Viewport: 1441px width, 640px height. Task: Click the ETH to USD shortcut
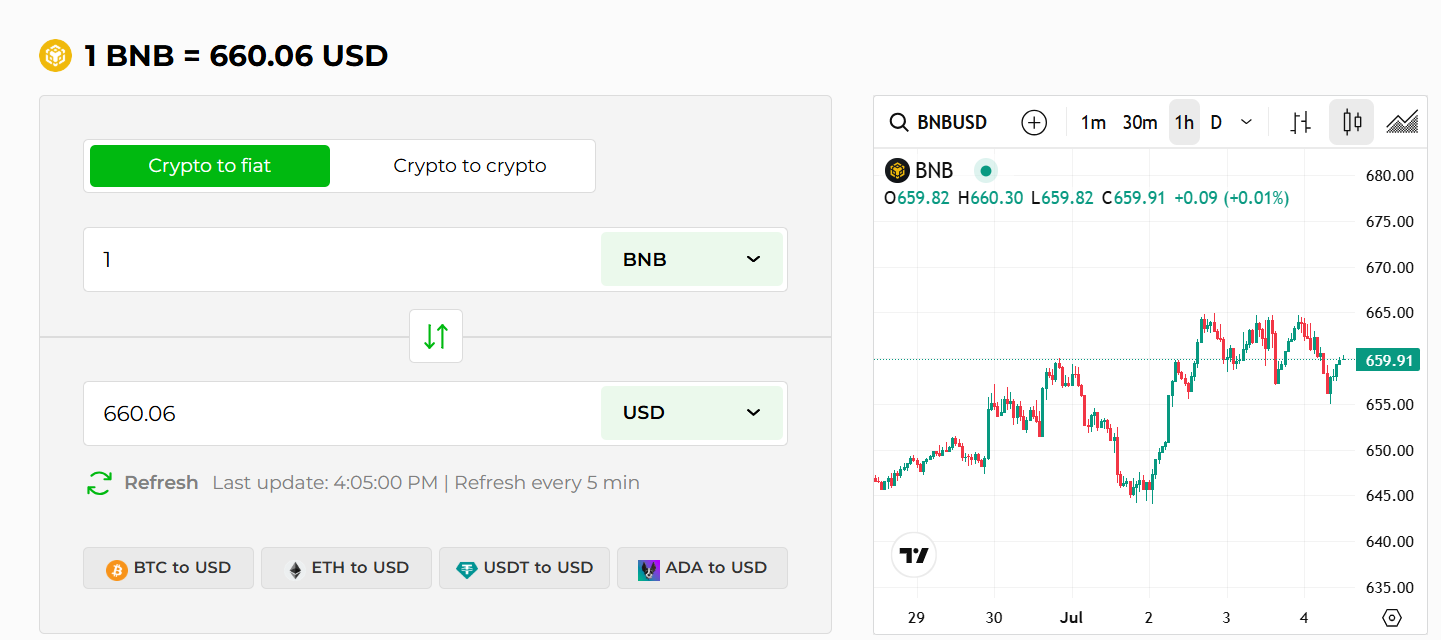[x=346, y=567]
